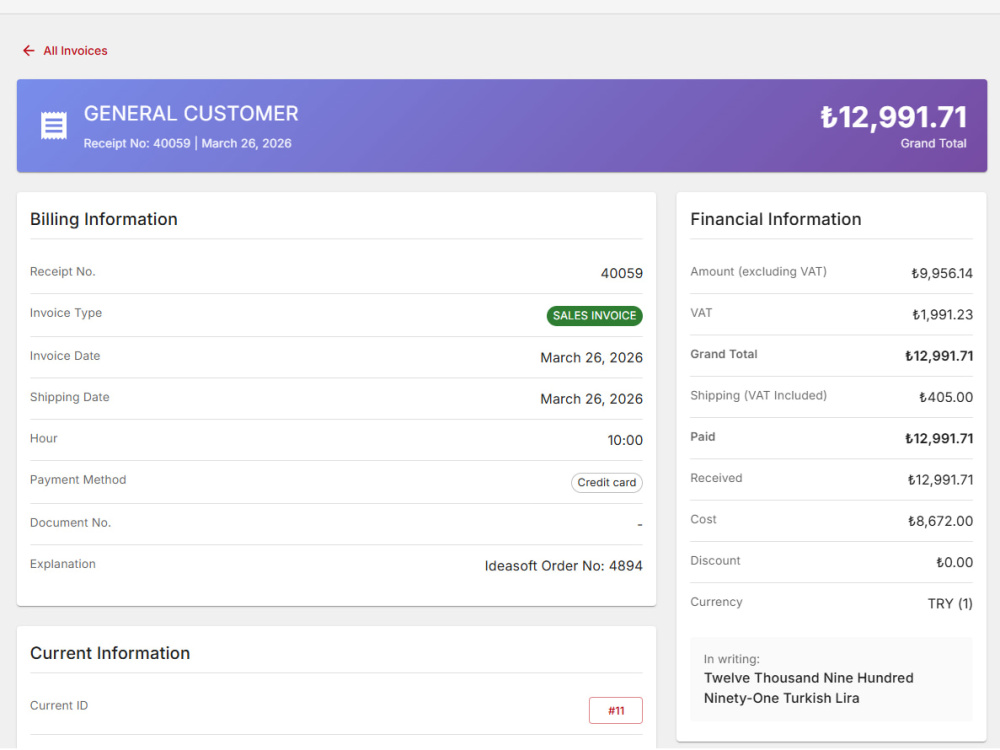The width and height of the screenshot is (1000, 750).
Task: Click the receipt icon in header banner
Action: [x=54, y=125]
